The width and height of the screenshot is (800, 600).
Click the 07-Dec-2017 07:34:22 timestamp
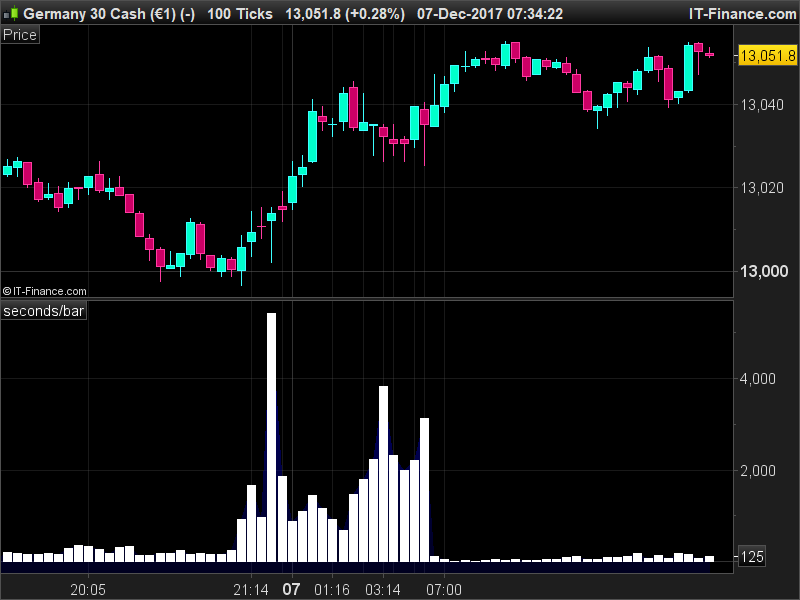pos(490,14)
